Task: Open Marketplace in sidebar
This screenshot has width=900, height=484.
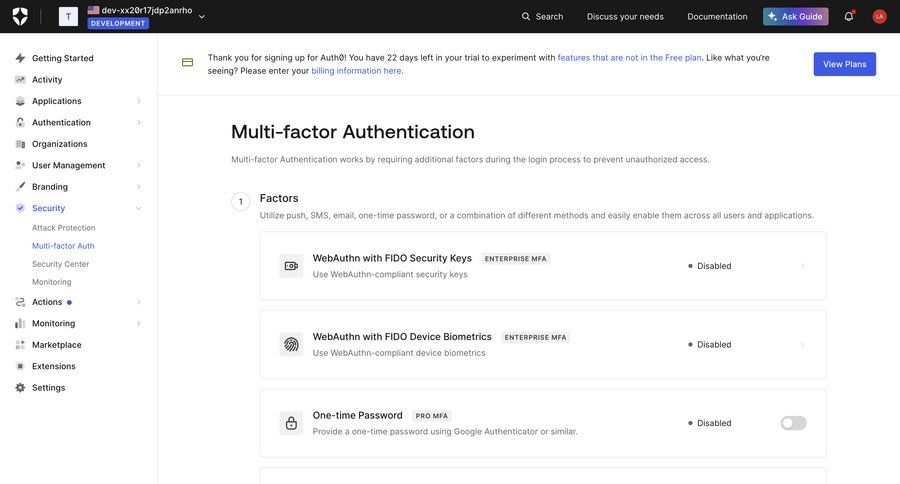Action: pyautogui.click(x=57, y=344)
